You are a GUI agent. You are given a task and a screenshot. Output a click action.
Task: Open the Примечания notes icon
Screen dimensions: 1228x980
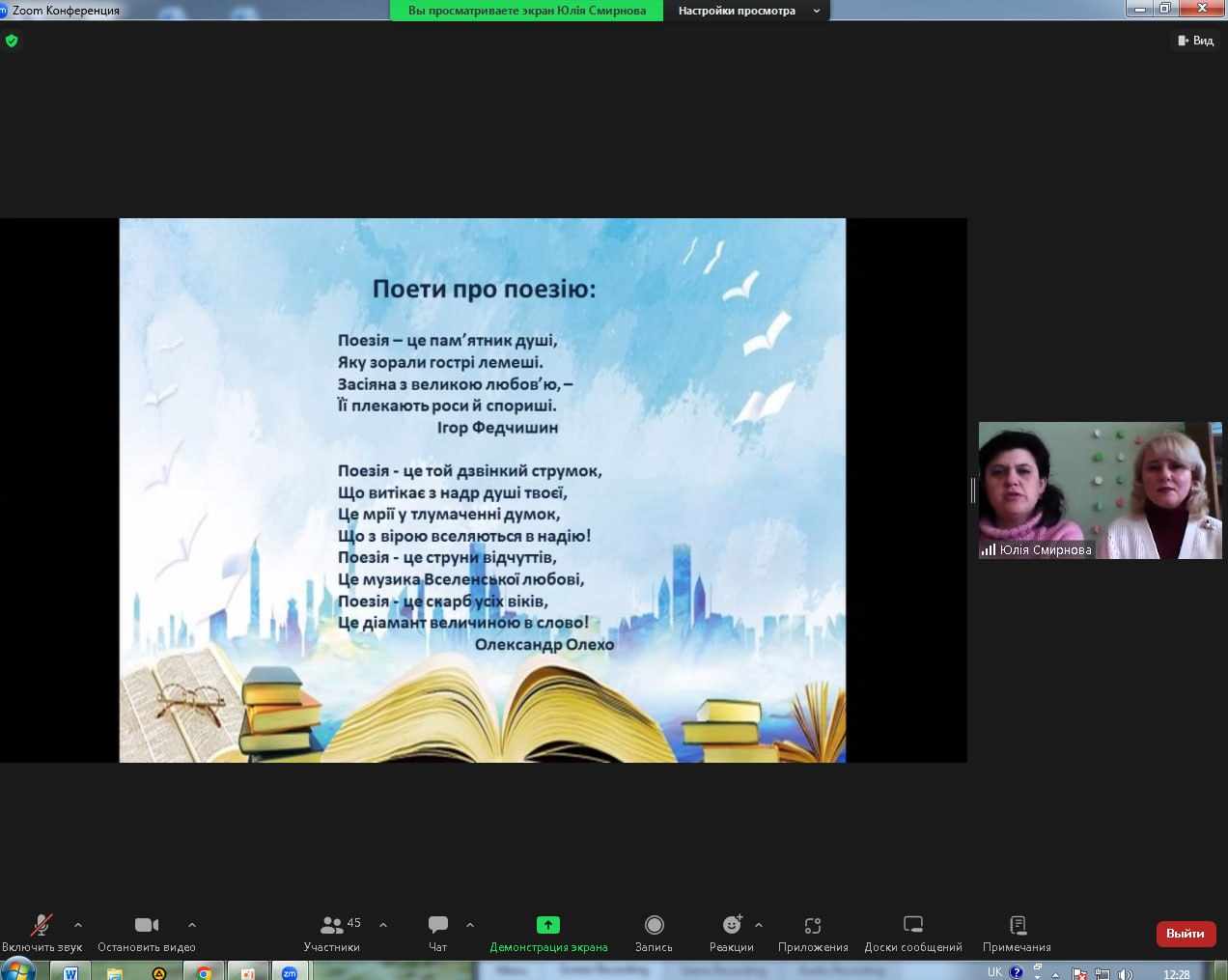click(1017, 926)
